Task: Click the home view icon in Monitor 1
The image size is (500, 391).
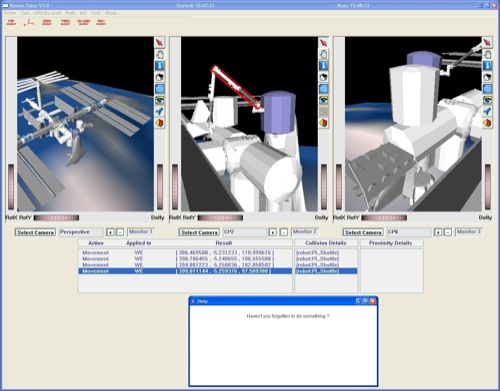Action: click(160, 77)
